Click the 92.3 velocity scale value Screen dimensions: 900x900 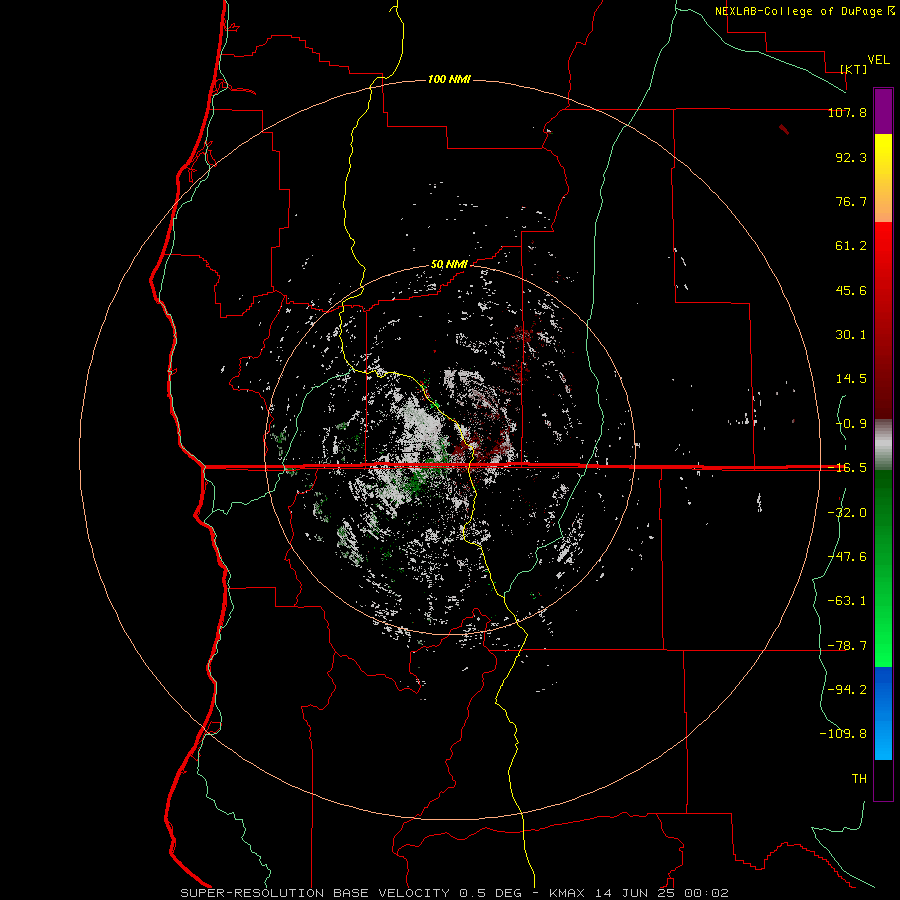click(851, 157)
